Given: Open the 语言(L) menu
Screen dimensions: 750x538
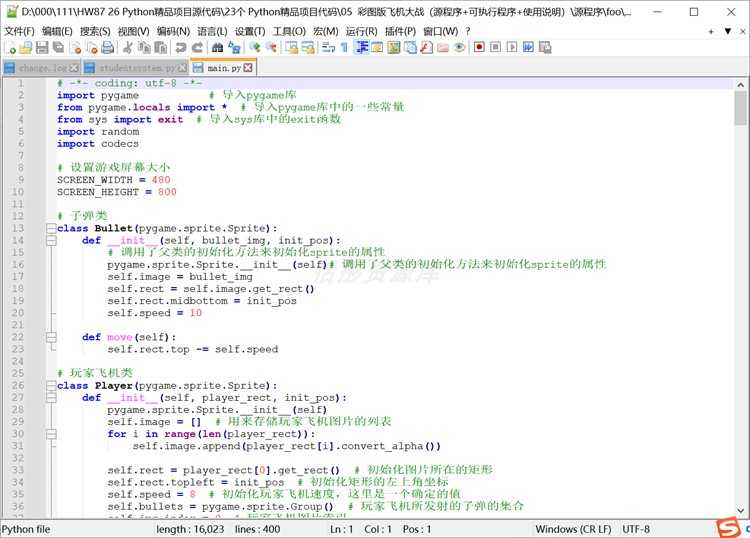Looking at the screenshot, I should coord(212,32).
